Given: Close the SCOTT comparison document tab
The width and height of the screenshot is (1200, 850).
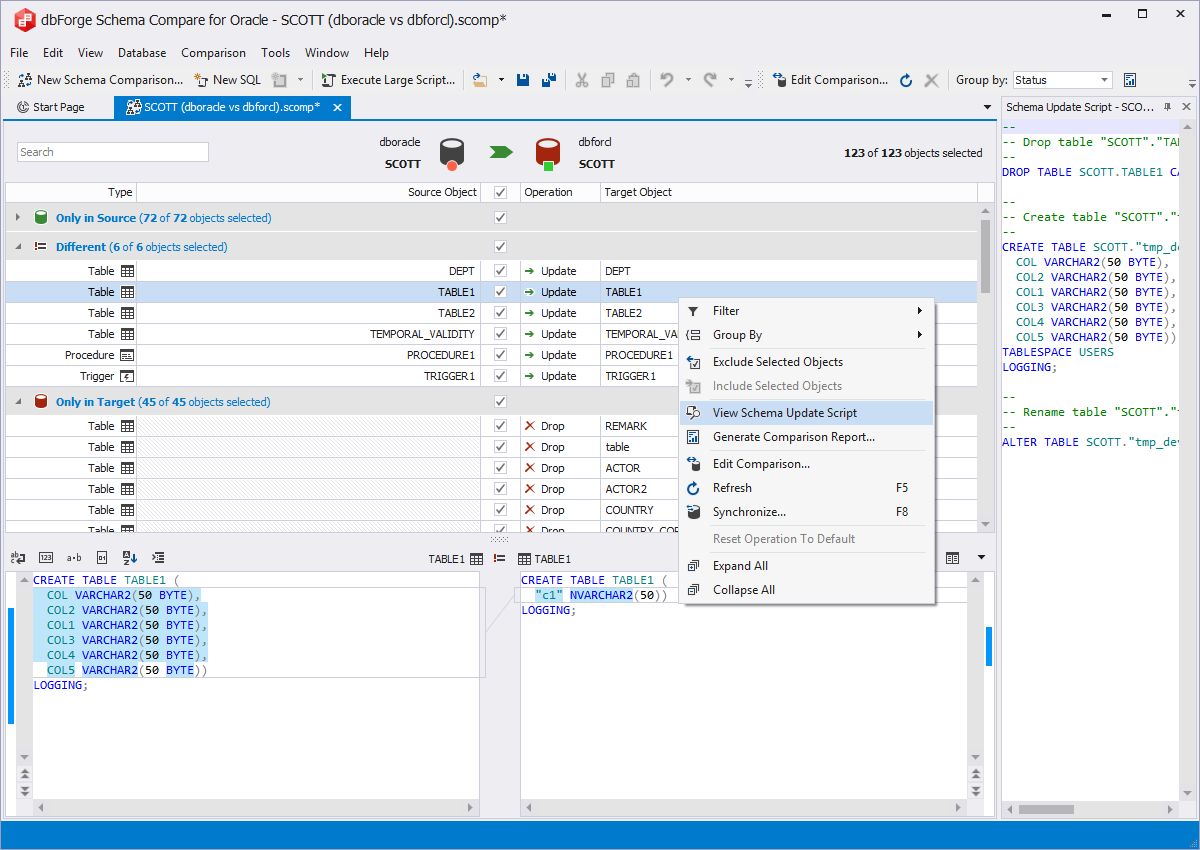Looking at the screenshot, I should click(x=337, y=107).
